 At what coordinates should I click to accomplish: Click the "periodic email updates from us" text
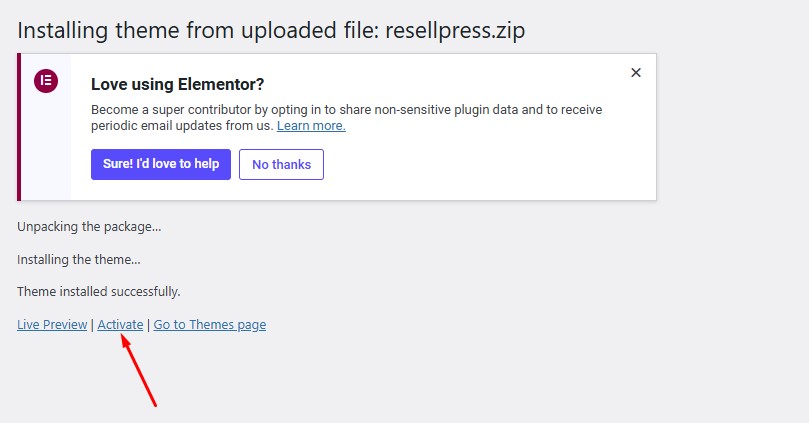pyautogui.click(x=182, y=126)
